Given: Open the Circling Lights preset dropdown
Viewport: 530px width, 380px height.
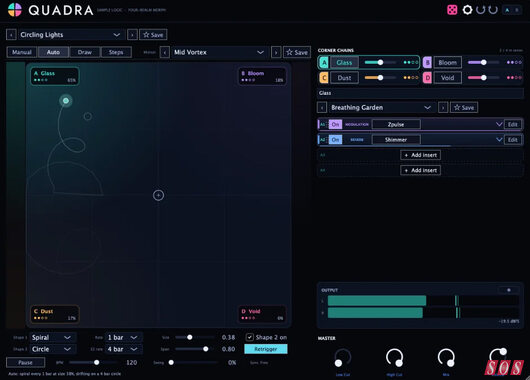Looking at the screenshot, I should coord(71,35).
